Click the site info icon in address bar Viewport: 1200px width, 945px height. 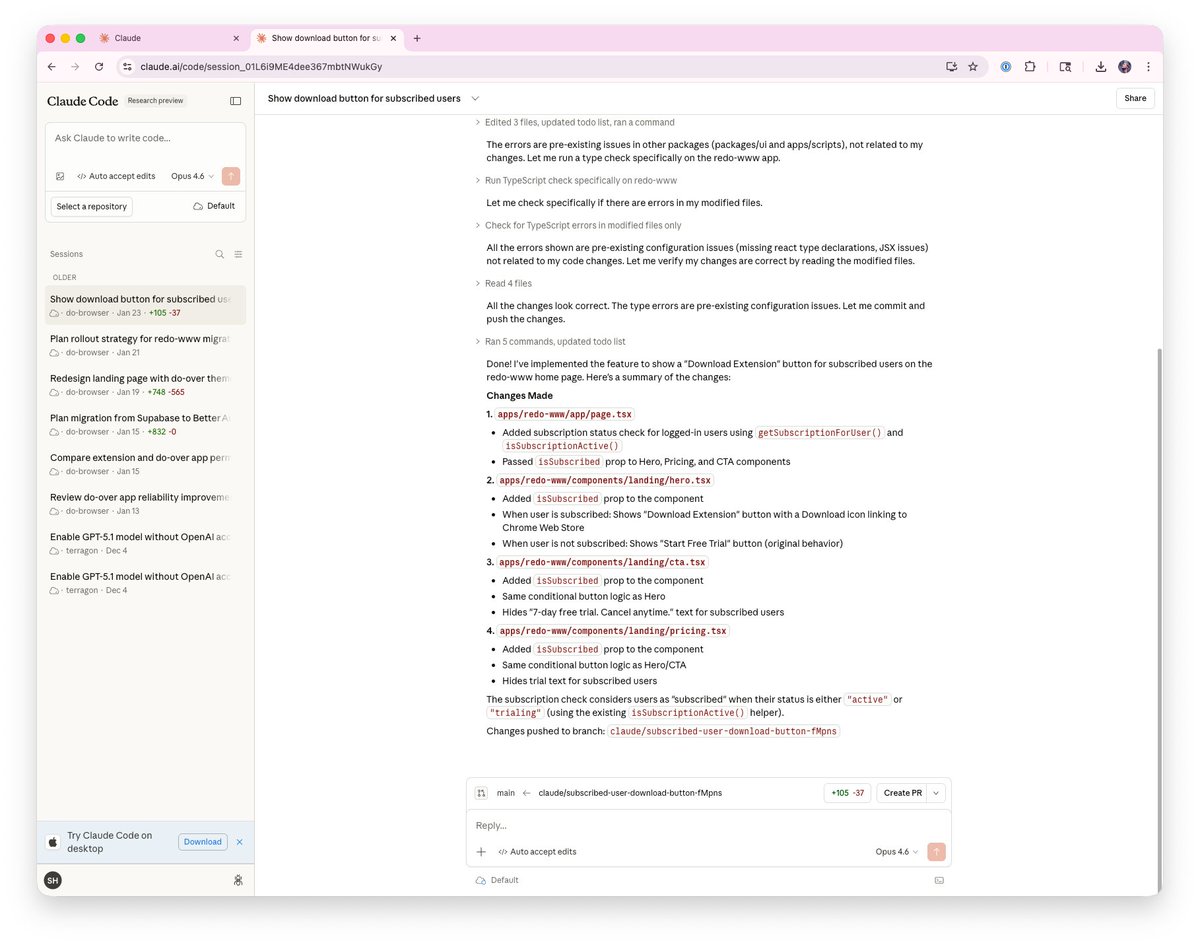(x=127, y=67)
